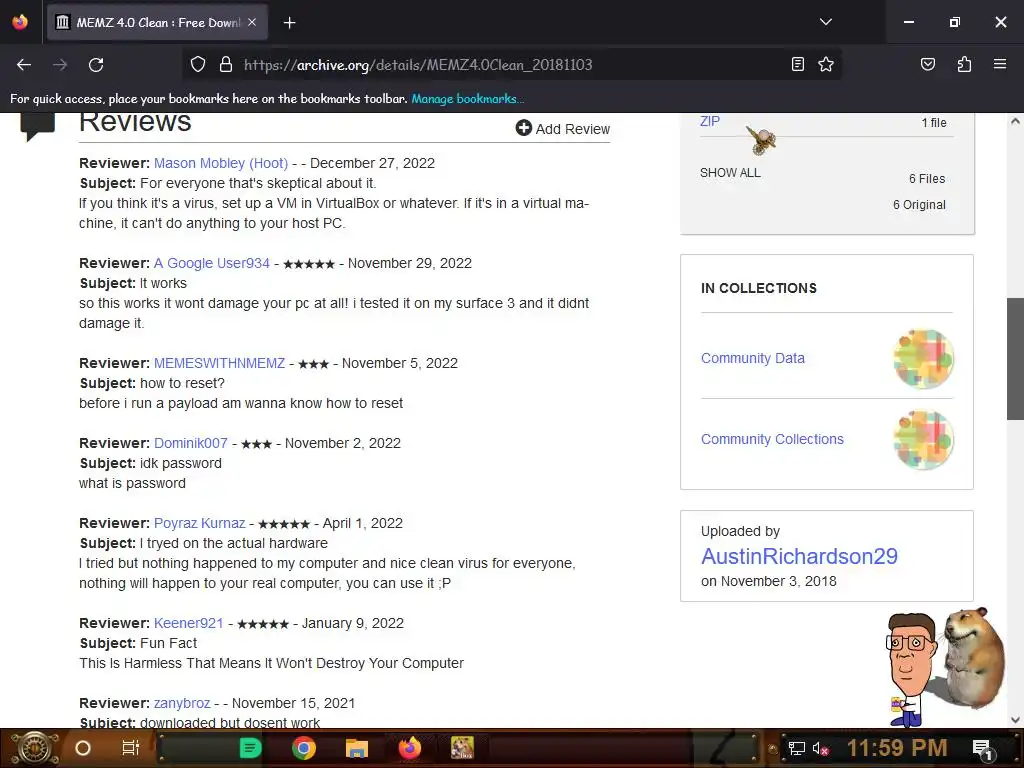
Task: Click scrollbar down arrow
Action: pos(1015,720)
